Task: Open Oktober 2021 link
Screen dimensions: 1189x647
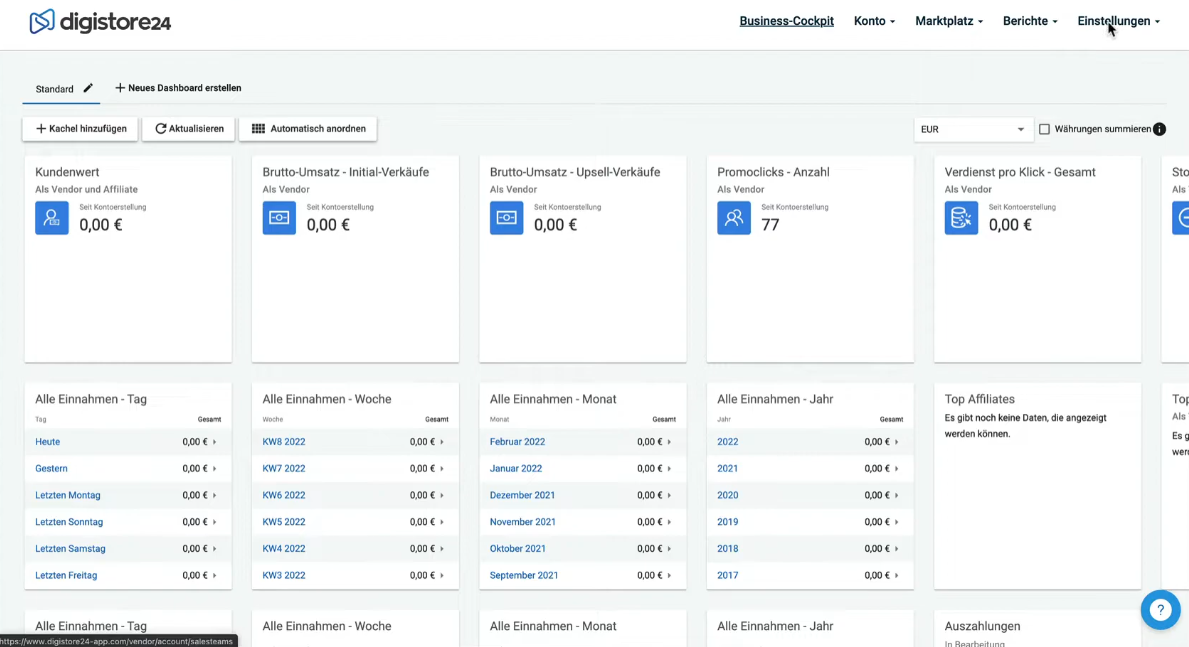Action: coord(518,548)
